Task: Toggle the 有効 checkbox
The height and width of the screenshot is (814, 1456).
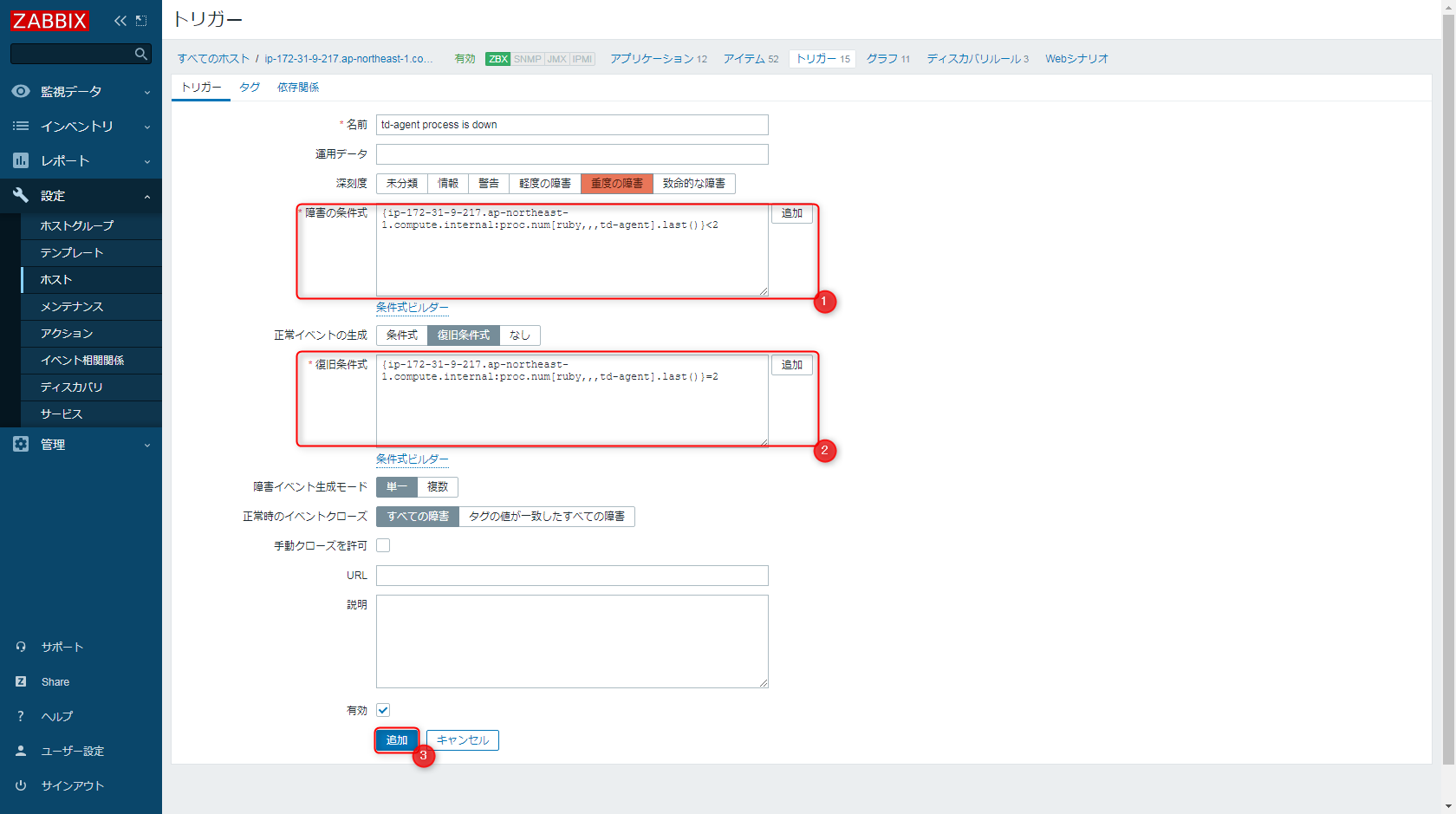Action: point(383,710)
